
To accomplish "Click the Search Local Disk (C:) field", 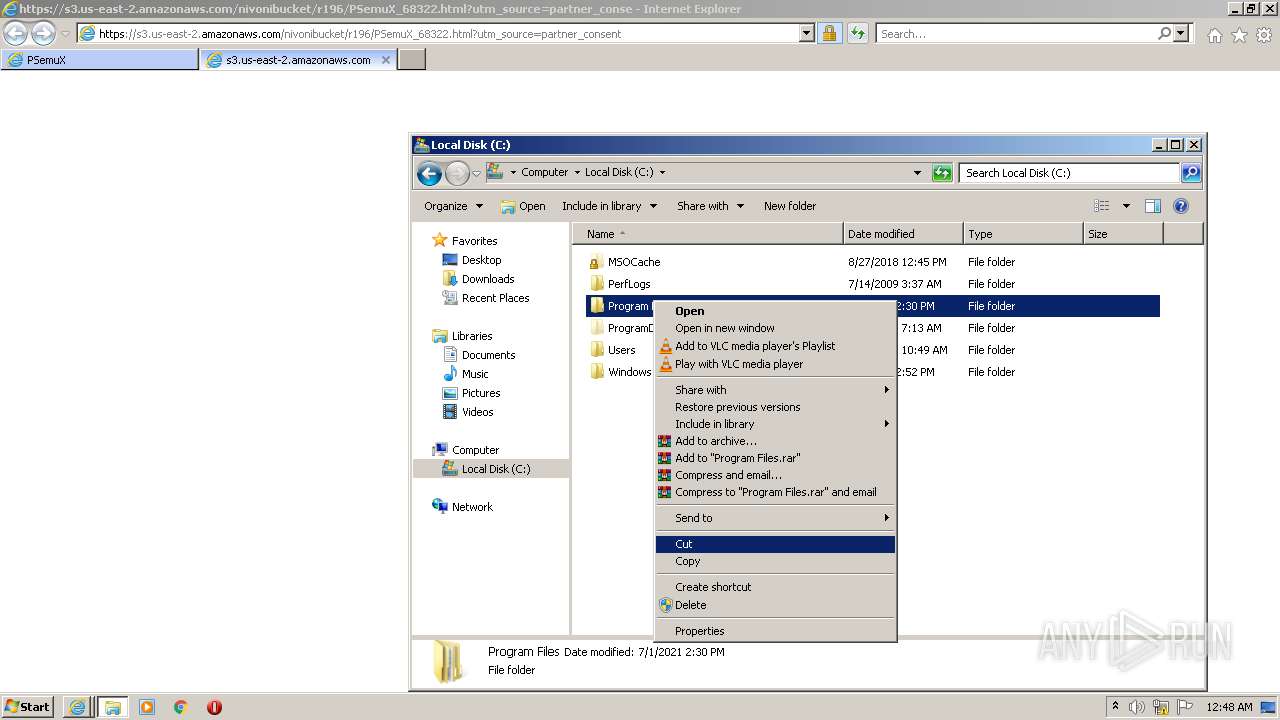I will [x=1070, y=173].
